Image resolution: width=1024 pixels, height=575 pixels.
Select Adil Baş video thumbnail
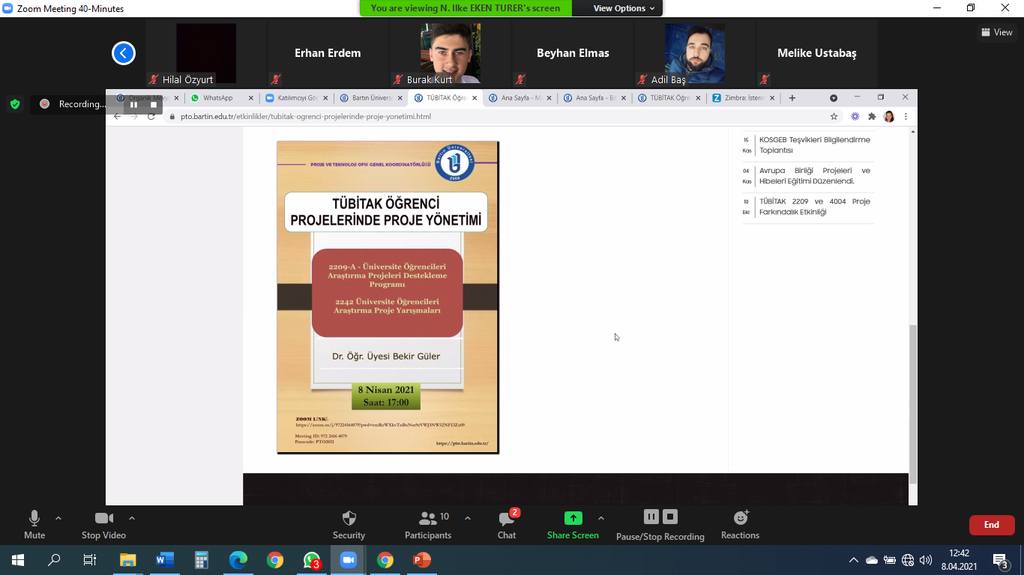(x=695, y=54)
